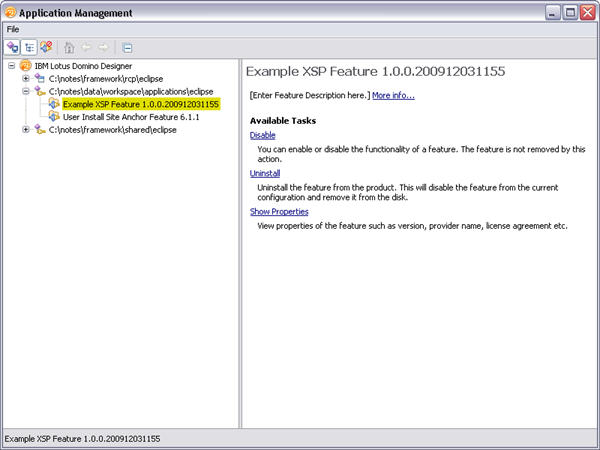The width and height of the screenshot is (600, 450).
Task: Click the Application Management title bar icon
Action: pos(10,13)
